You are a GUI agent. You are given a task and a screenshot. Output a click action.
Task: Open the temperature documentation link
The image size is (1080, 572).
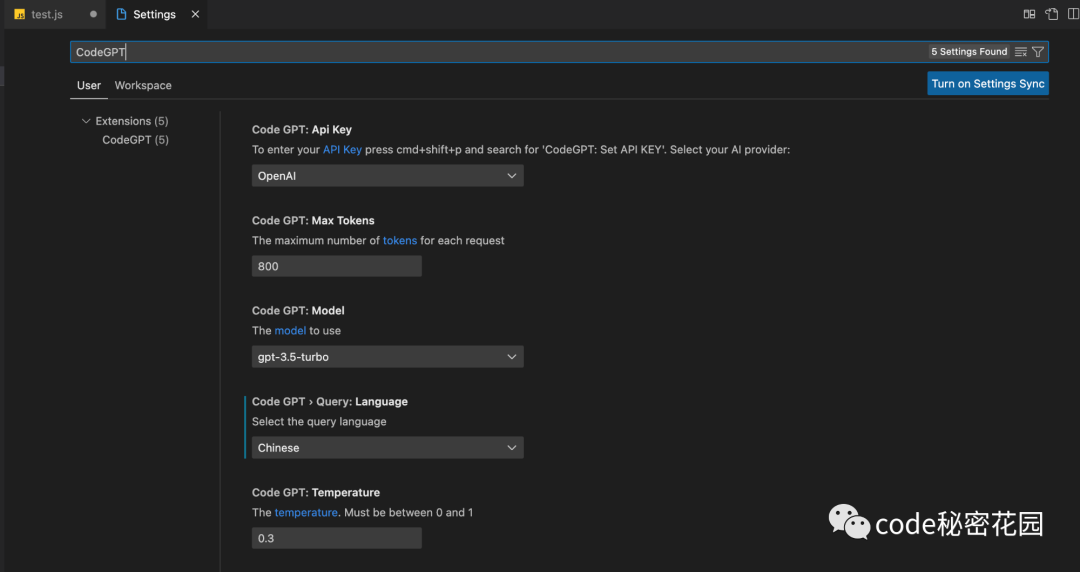[306, 513]
